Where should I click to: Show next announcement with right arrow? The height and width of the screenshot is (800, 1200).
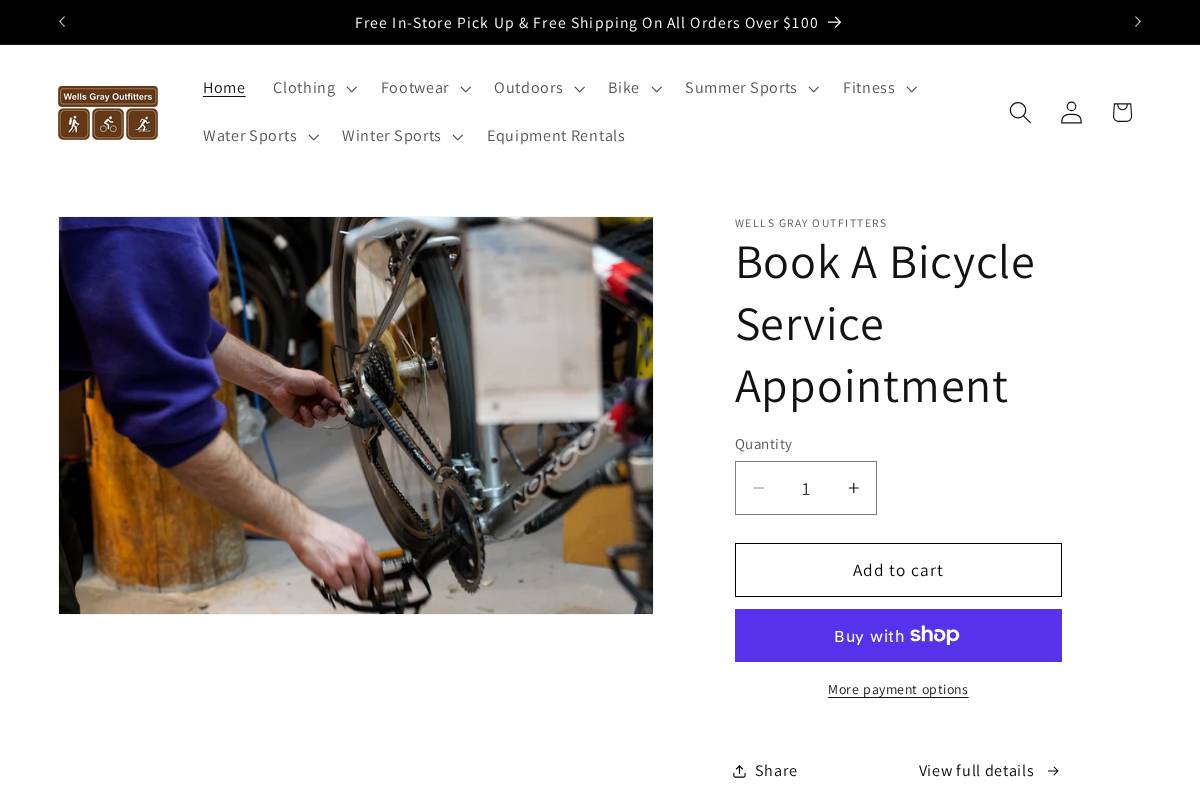[1137, 22]
